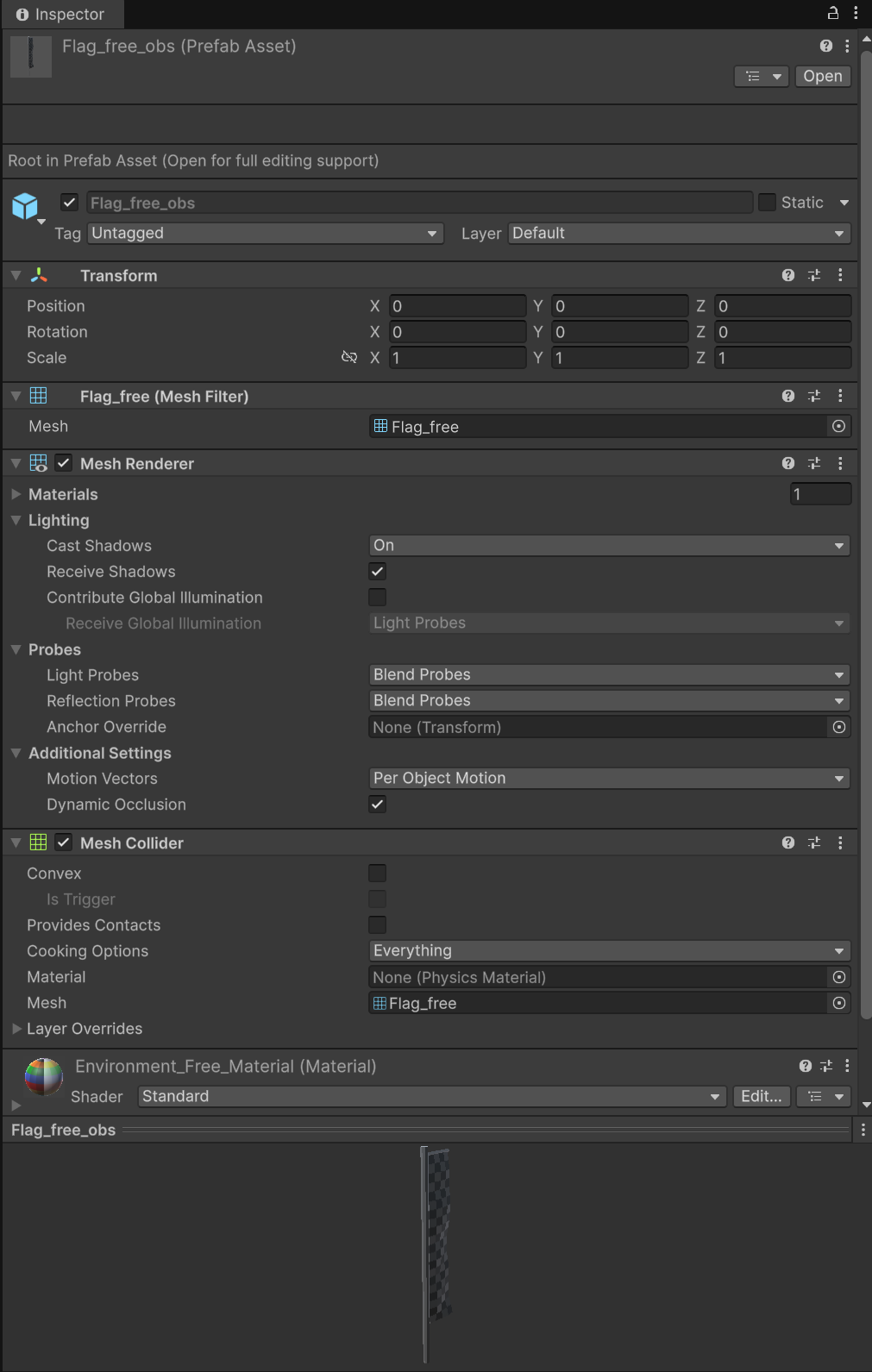872x1372 pixels.
Task: Click the Environment_Free_Material preview sphere
Action: [44, 1076]
